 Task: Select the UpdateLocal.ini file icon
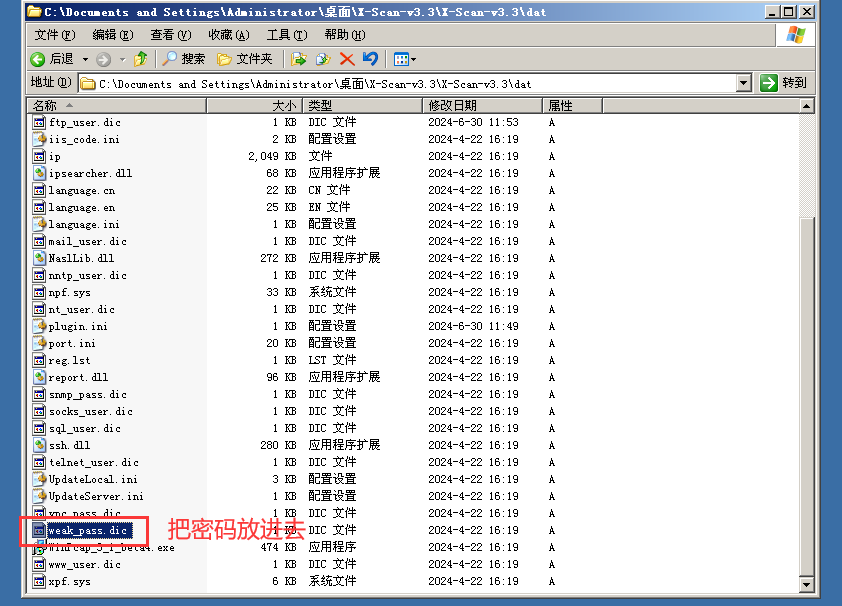tap(39, 479)
